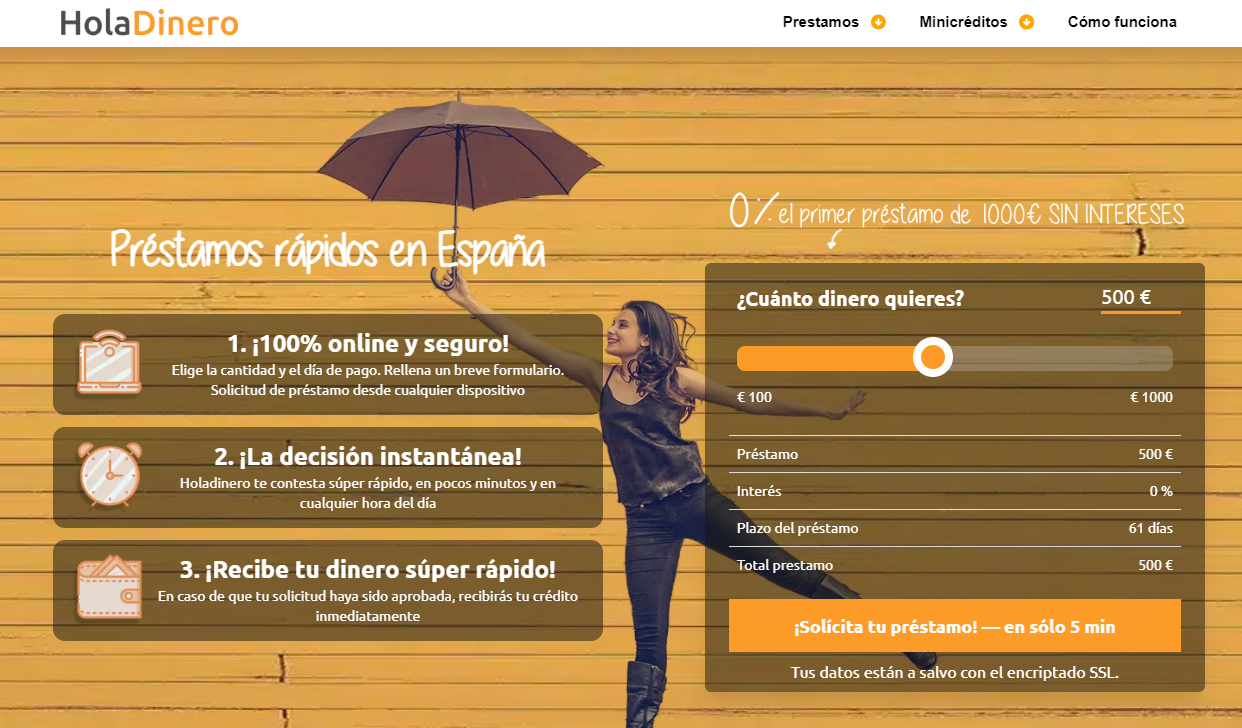Expand the Prestamos dropdown arrow

point(878,22)
